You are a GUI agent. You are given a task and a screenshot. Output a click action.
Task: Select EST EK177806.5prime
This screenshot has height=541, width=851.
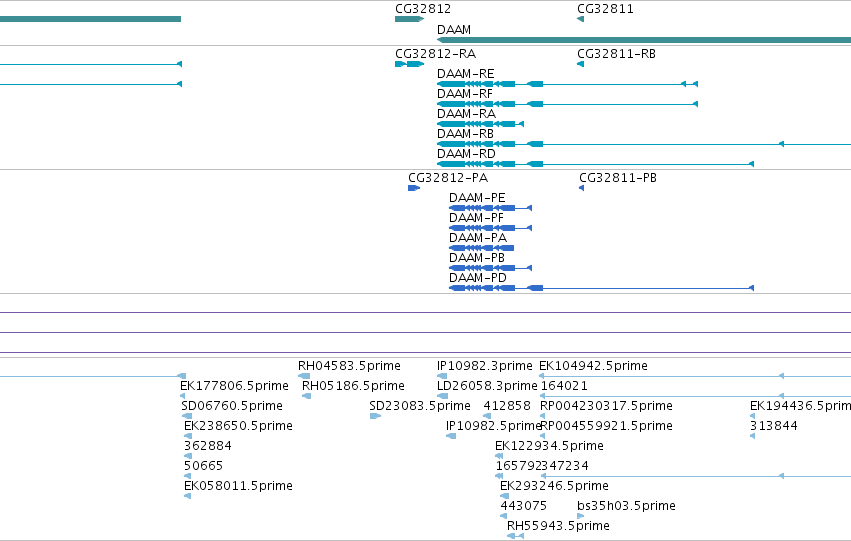234,386
